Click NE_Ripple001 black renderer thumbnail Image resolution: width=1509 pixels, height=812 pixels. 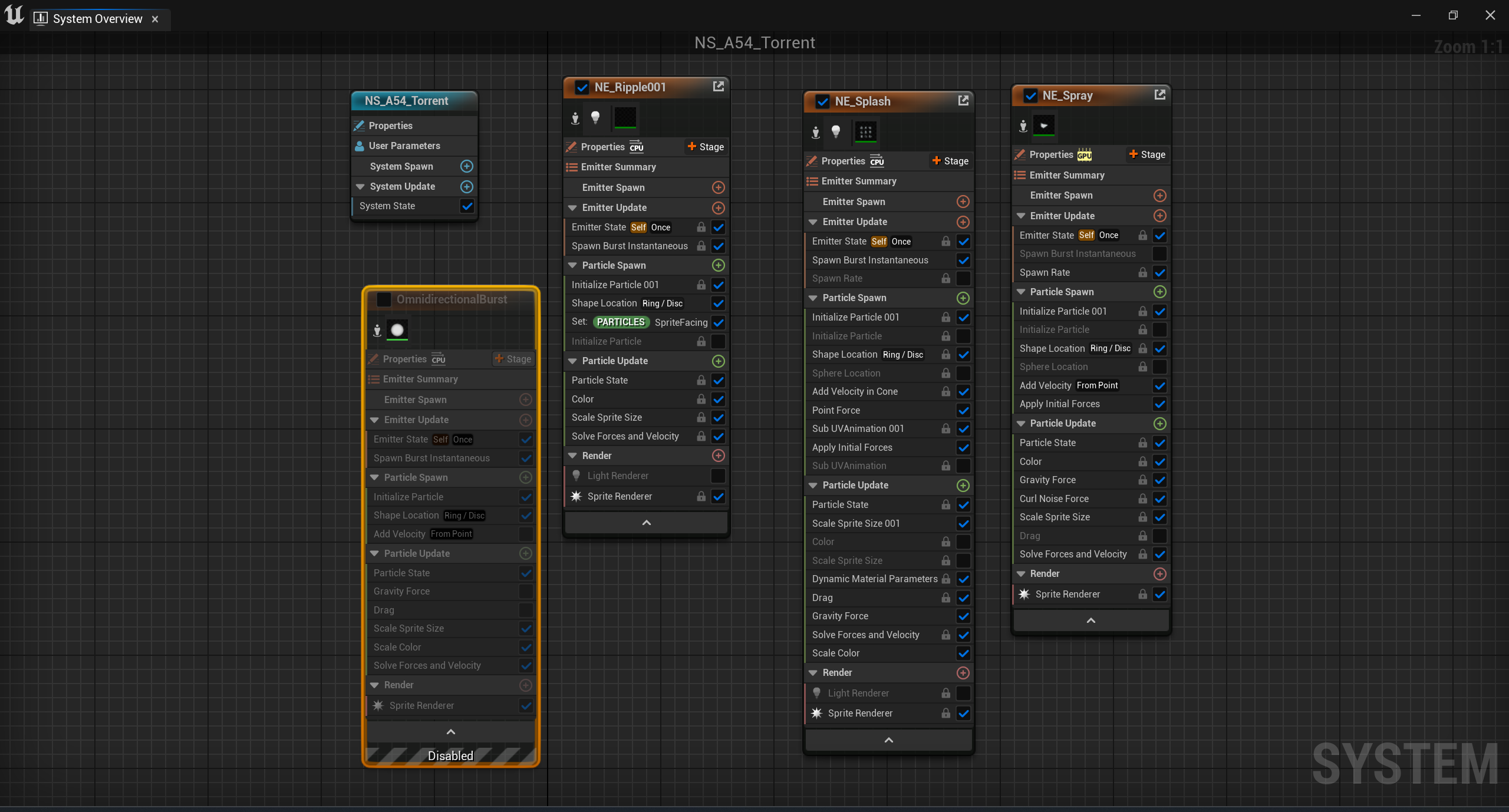point(625,117)
